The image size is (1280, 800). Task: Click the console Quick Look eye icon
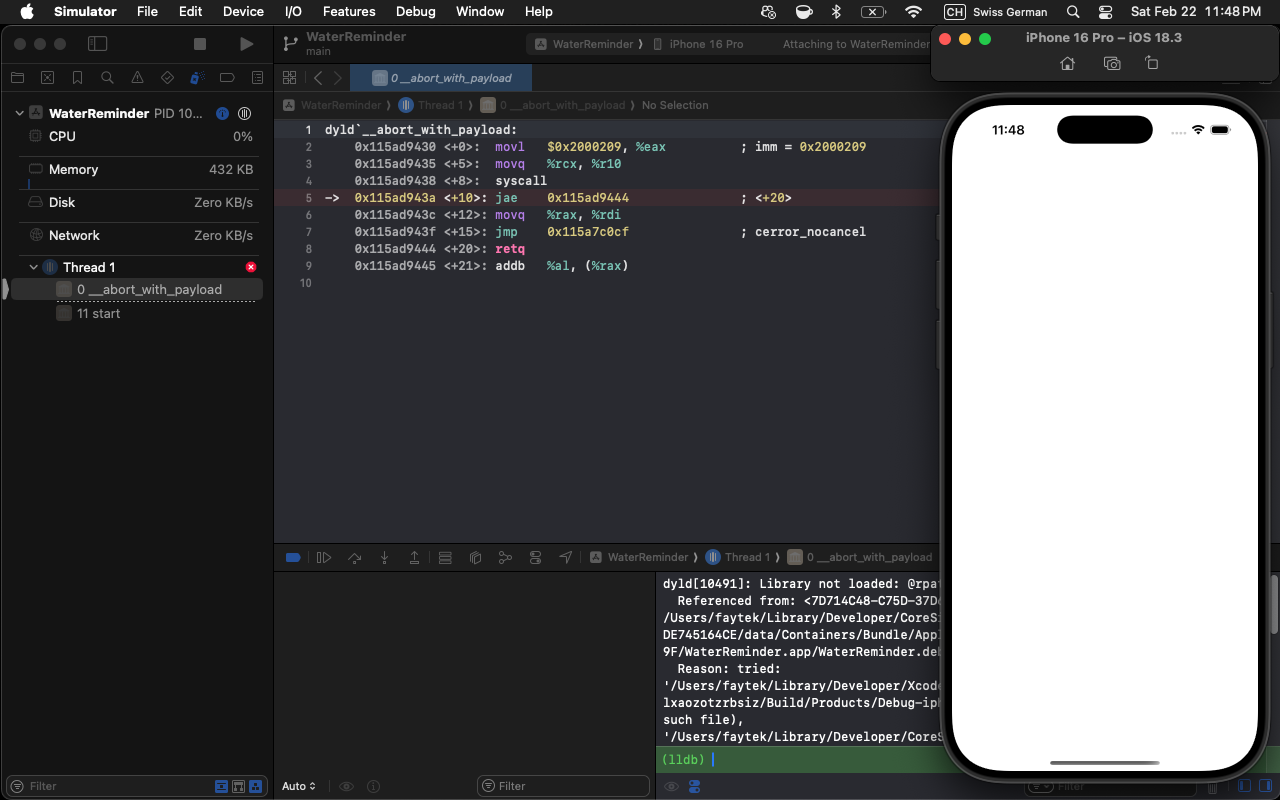(671, 786)
